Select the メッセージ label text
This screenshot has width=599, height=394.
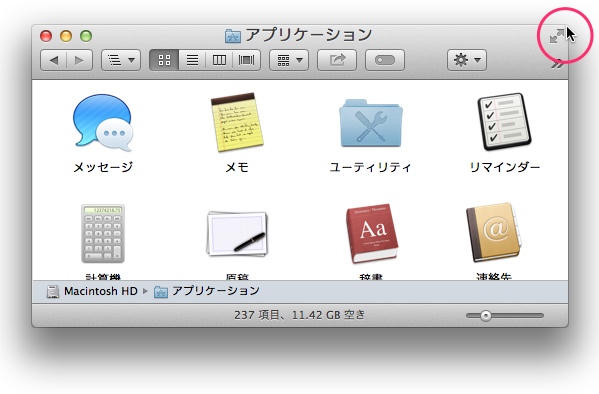point(103,167)
